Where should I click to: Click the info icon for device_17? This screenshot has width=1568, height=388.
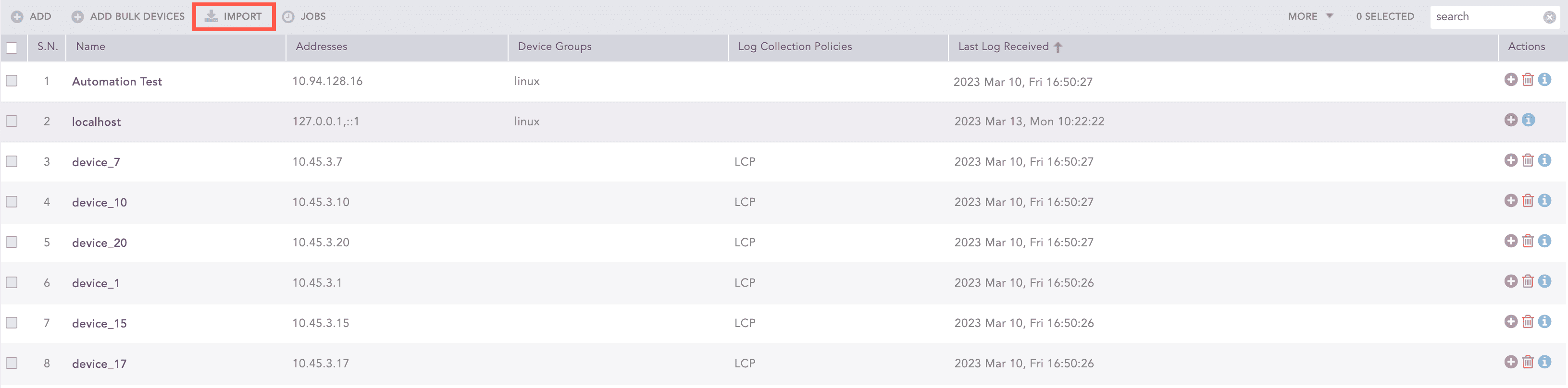(x=1545, y=361)
